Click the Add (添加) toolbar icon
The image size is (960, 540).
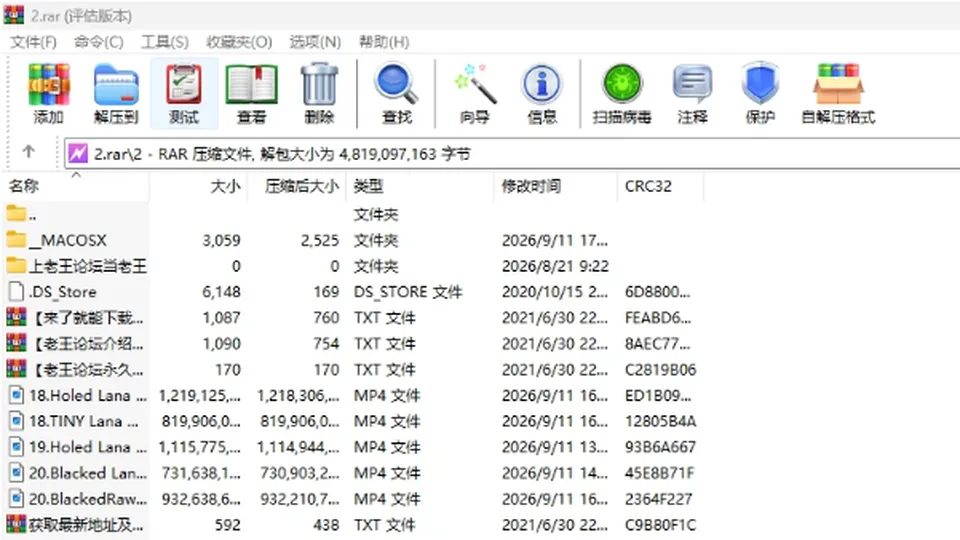[48, 94]
